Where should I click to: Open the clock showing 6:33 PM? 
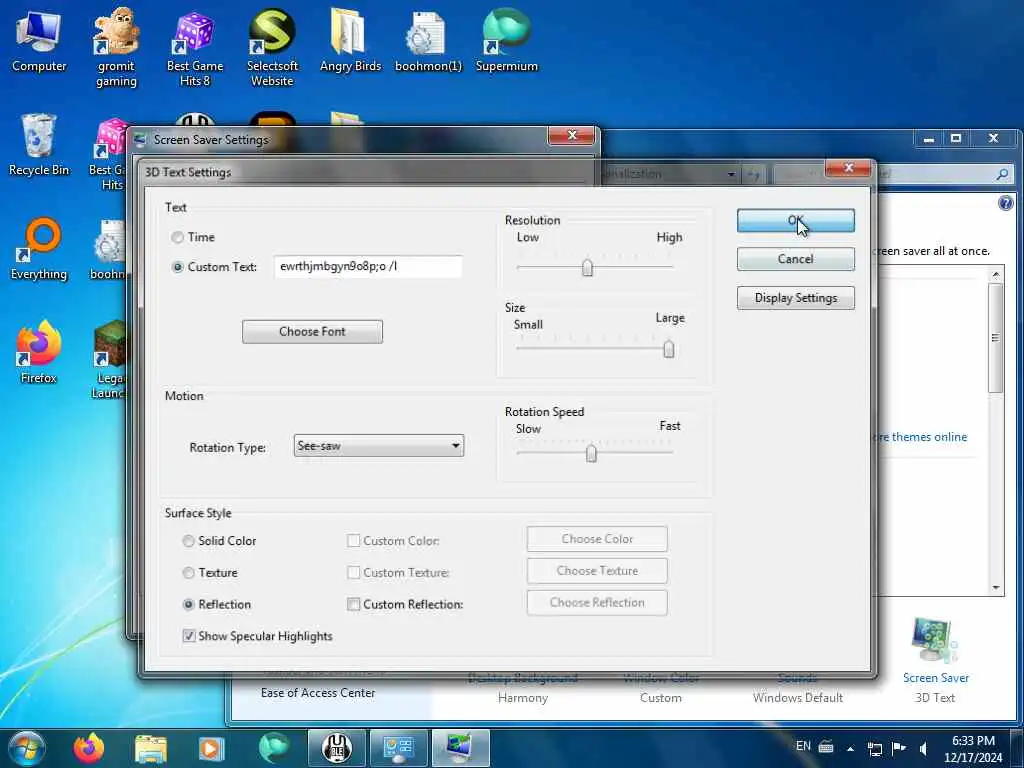[x=973, y=749]
